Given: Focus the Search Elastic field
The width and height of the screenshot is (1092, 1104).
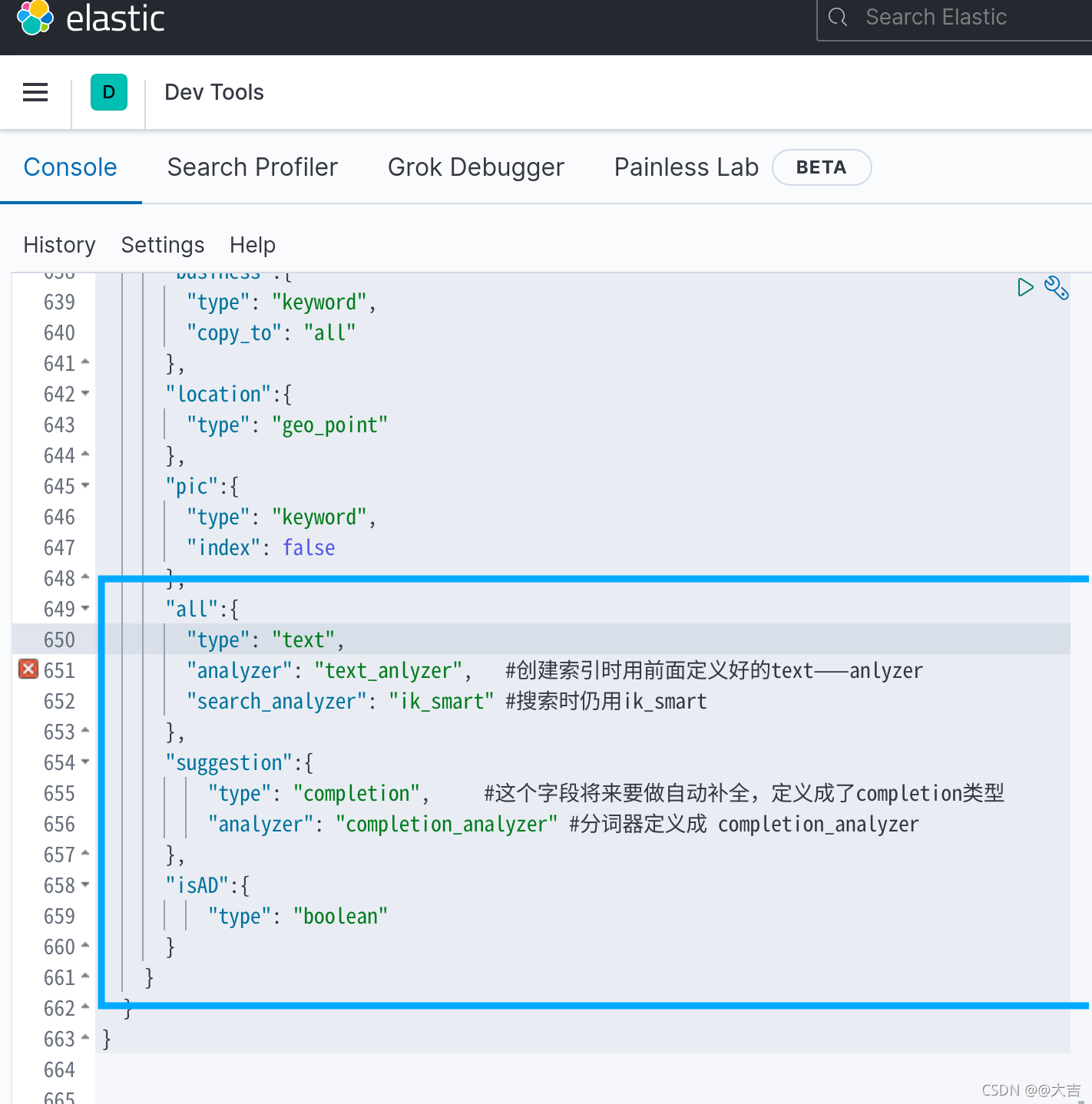Looking at the screenshot, I should click(x=956, y=18).
